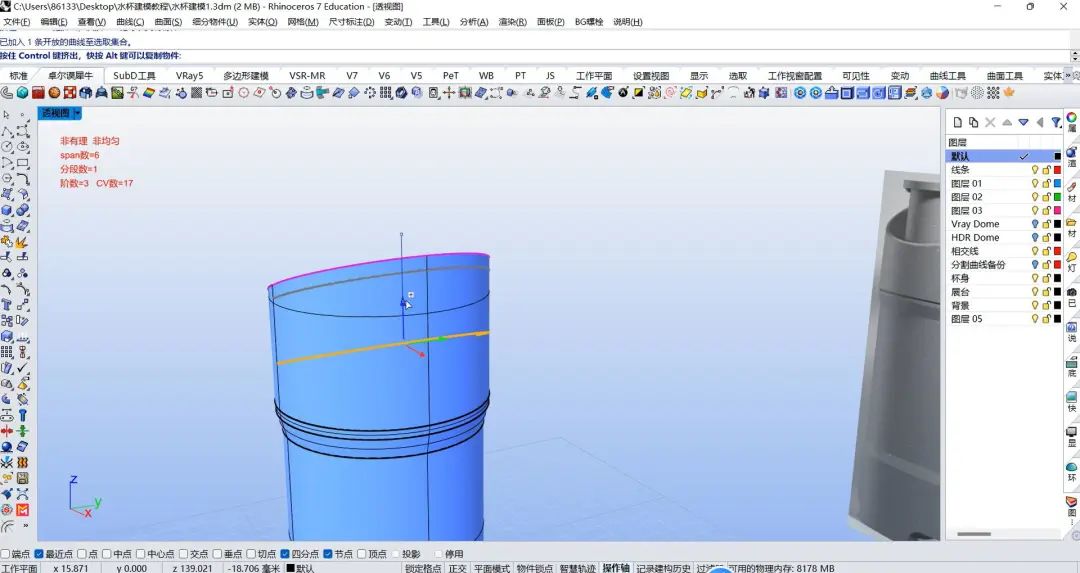Click the red M icon at the sidebar bottom
The image size is (1080, 573).
pos(23,510)
